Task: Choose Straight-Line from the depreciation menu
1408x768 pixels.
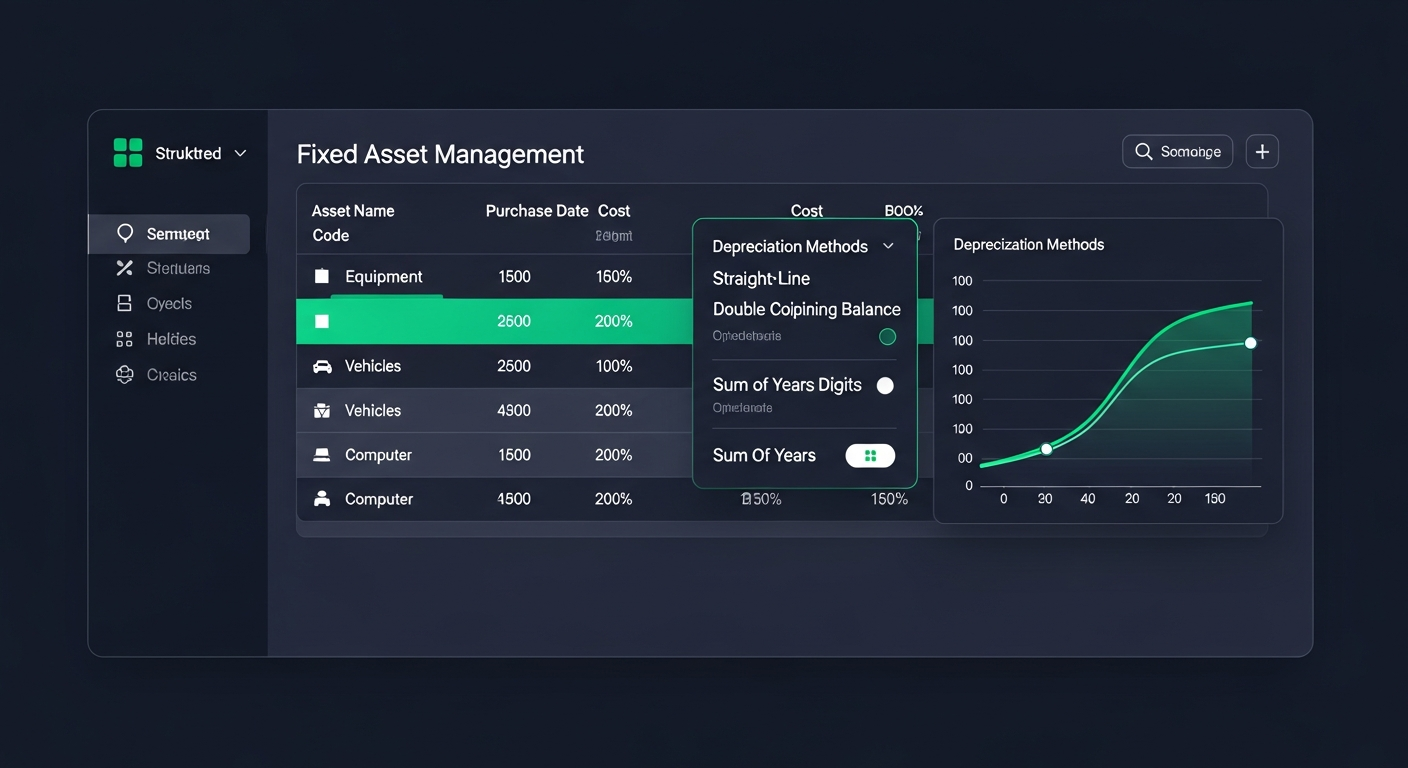Action: point(761,279)
